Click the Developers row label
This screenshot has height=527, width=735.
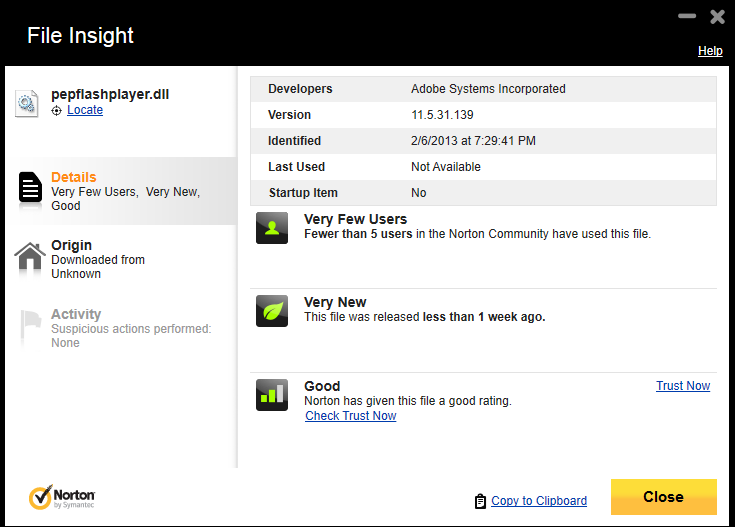click(300, 89)
